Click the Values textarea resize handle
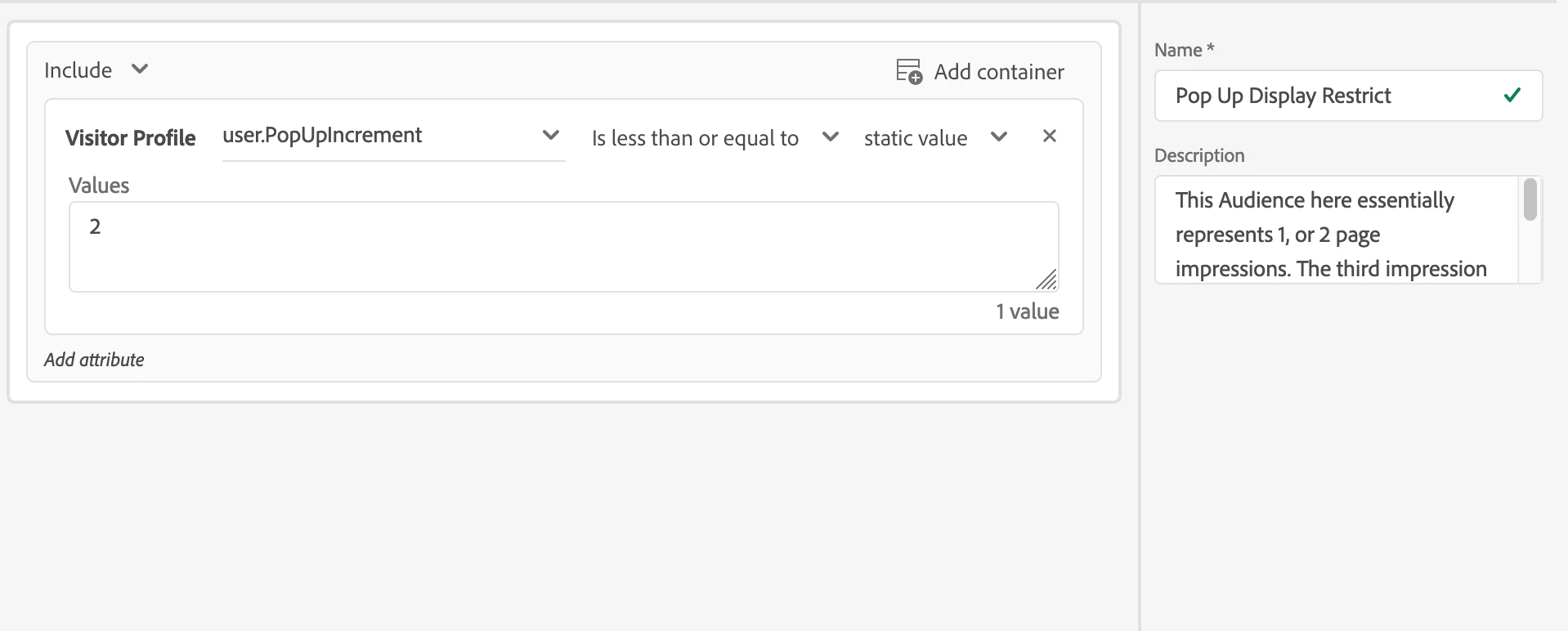The height and width of the screenshot is (631, 1568). coord(1046,280)
